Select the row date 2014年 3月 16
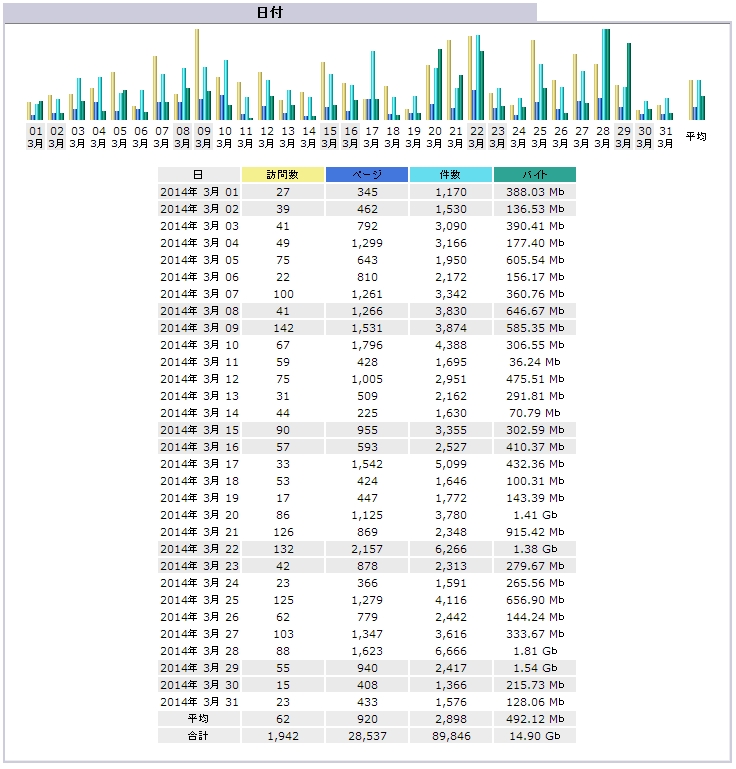Viewport: 736px width, 769px height. pyautogui.click(x=199, y=447)
